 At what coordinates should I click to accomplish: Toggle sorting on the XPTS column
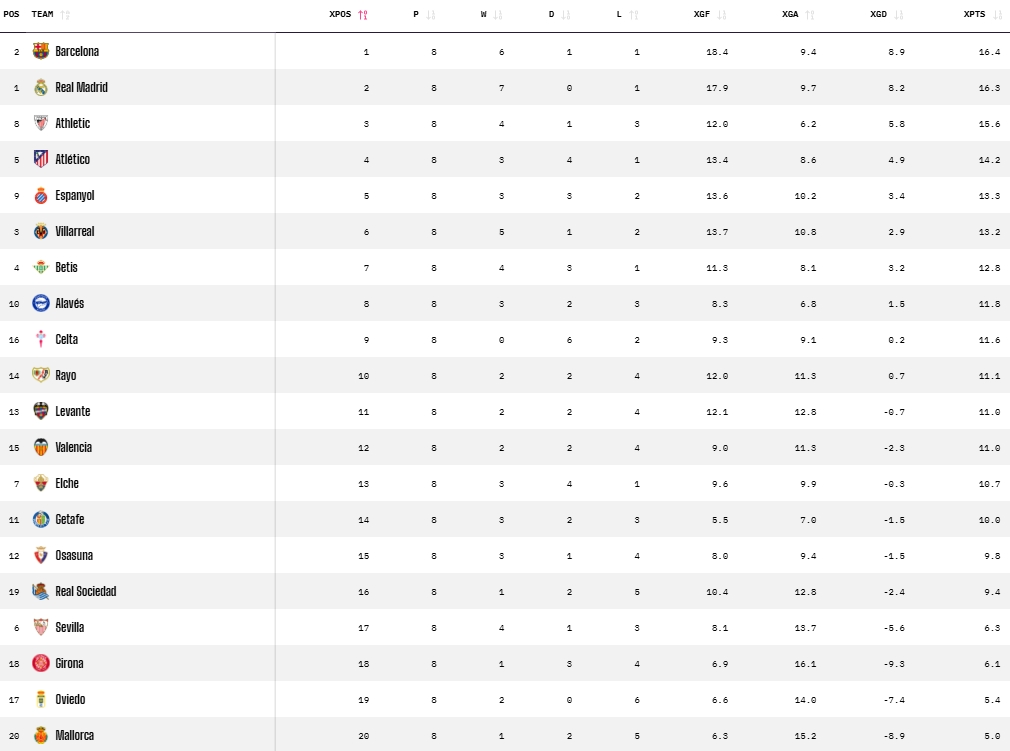[994, 14]
